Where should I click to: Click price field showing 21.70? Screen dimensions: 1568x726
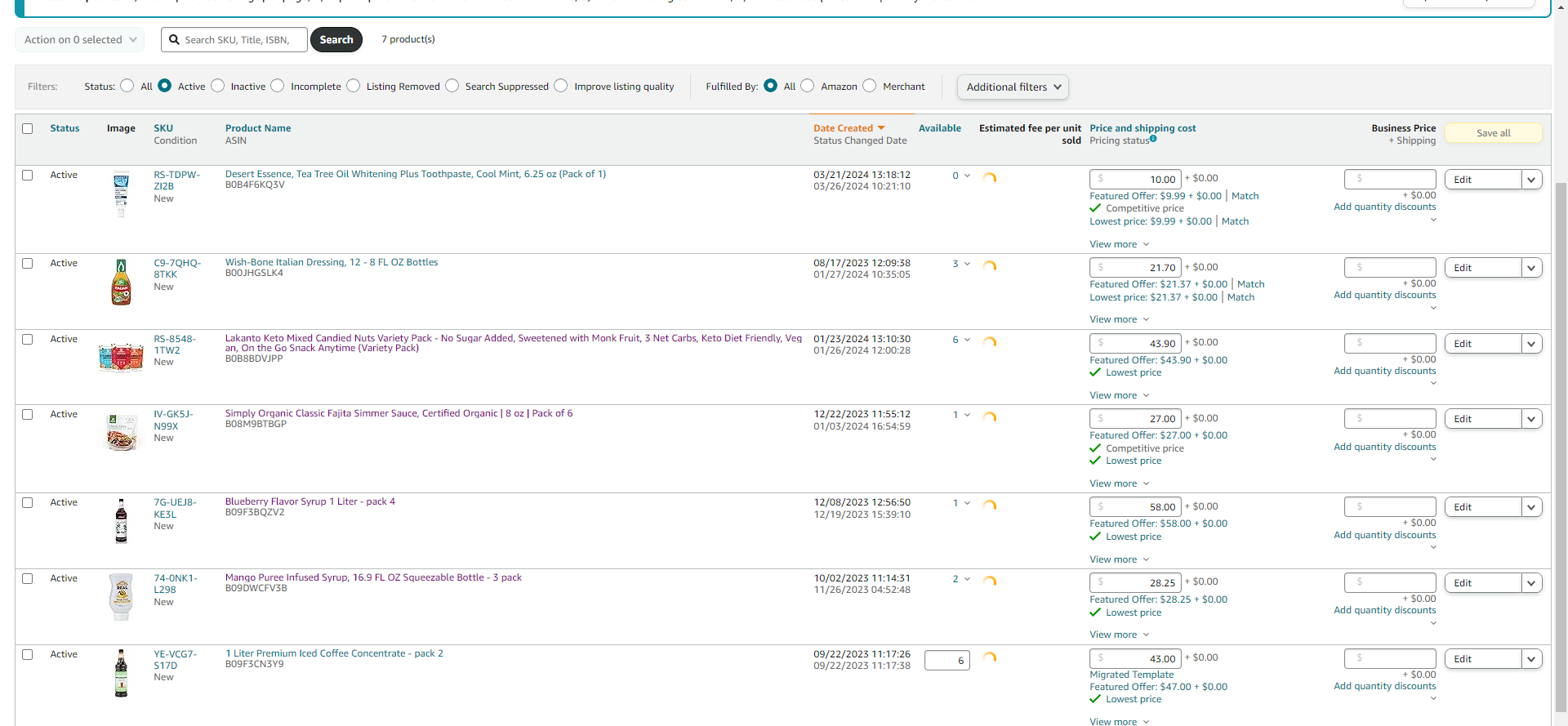[1135, 267]
